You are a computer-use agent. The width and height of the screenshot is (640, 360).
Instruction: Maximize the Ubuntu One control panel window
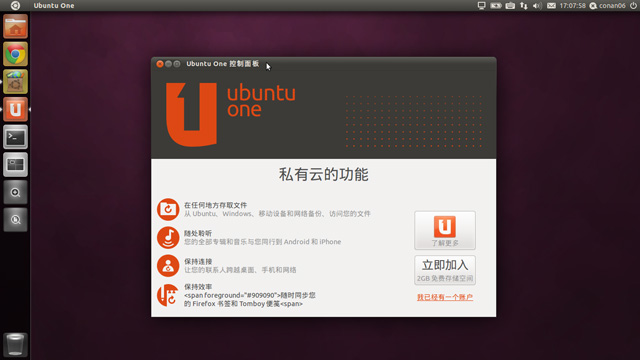tap(177, 64)
